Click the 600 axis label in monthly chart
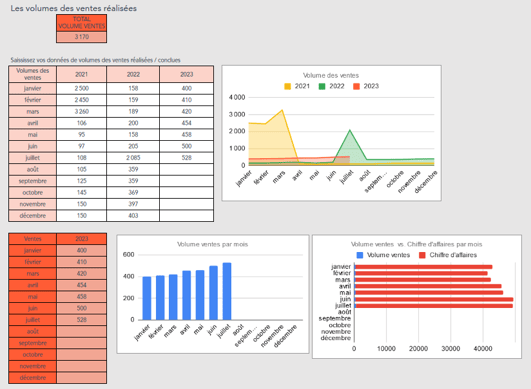The width and height of the screenshot is (531, 389). (x=128, y=255)
